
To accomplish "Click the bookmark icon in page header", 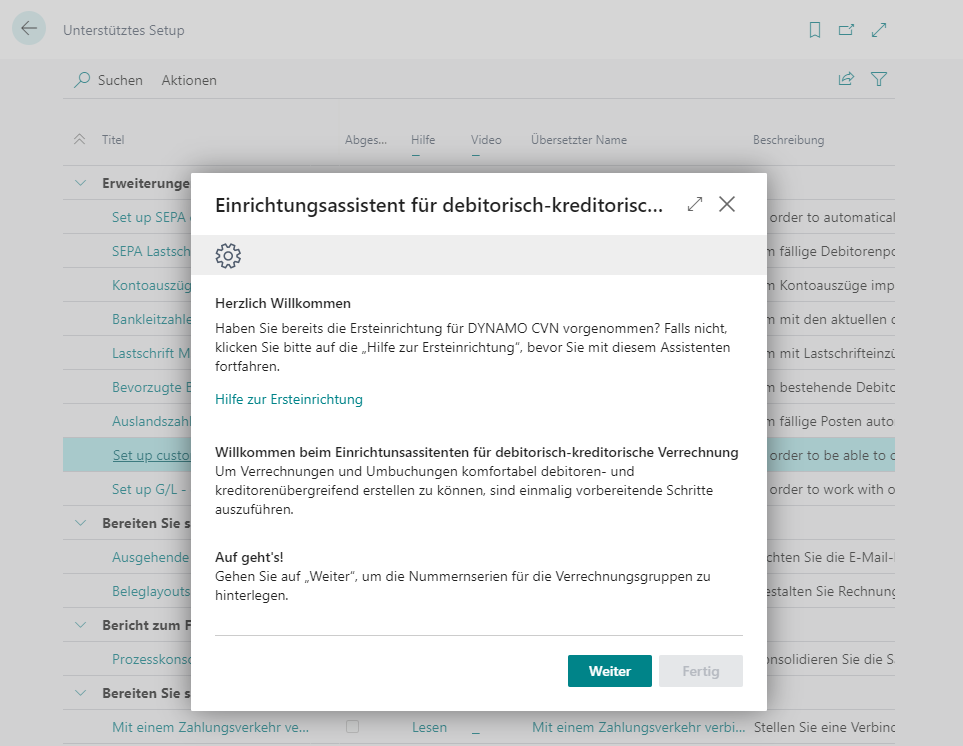I will [814, 29].
